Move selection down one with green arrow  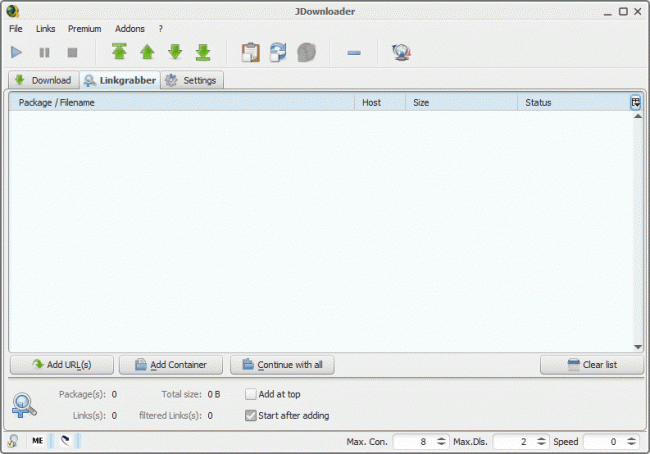(x=175, y=52)
